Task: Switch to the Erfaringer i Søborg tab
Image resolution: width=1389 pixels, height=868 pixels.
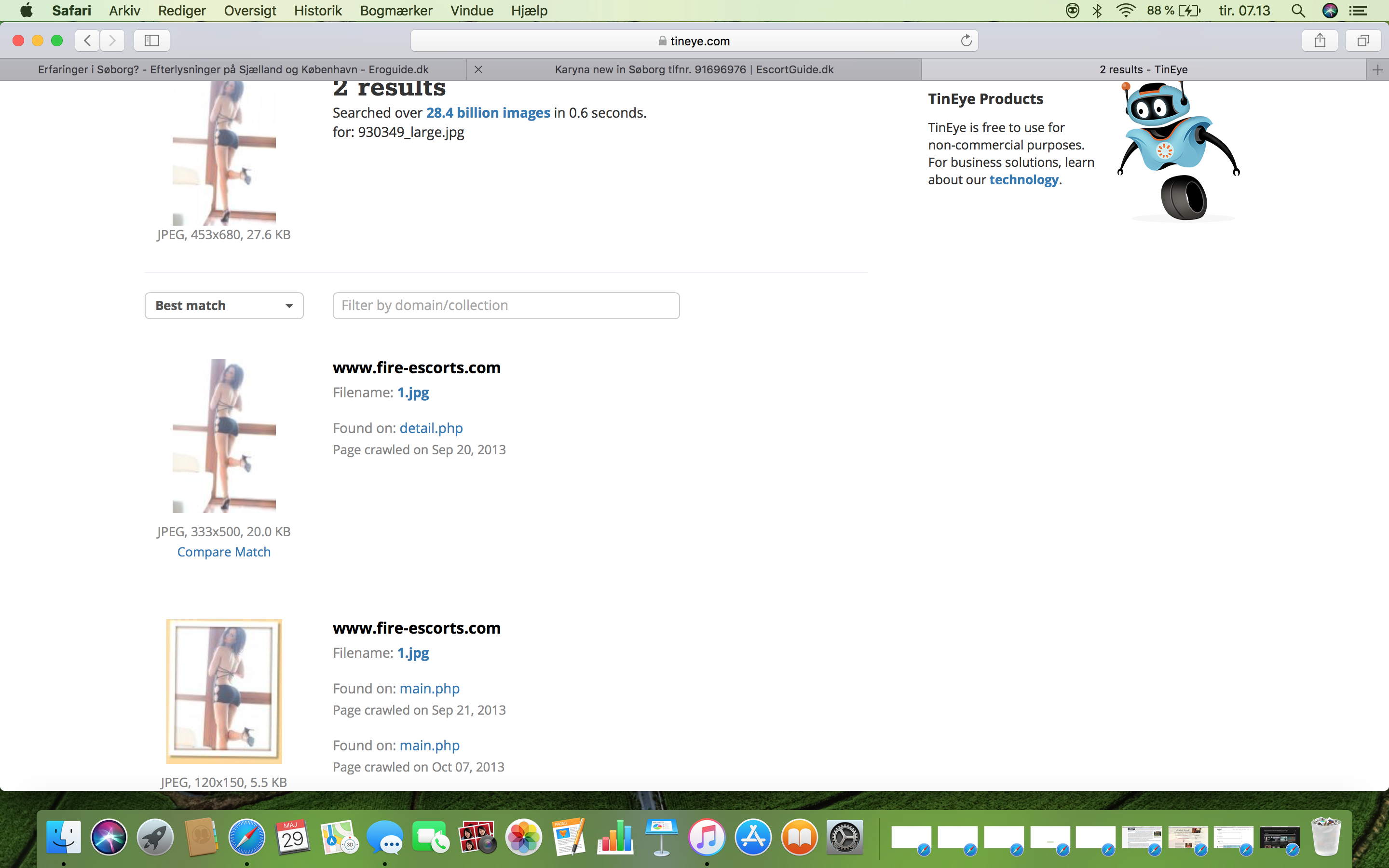Action: (x=233, y=69)
